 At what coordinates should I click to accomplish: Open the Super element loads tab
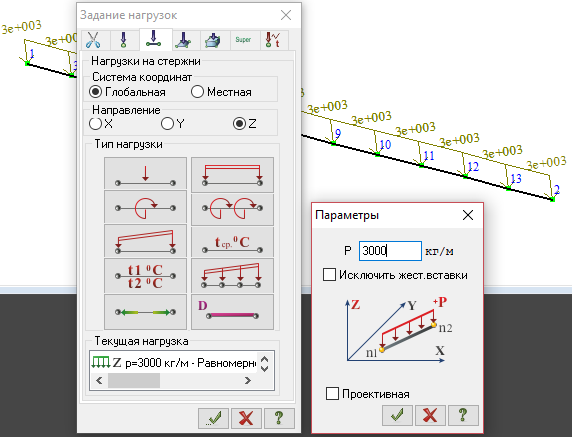[243, 40]
